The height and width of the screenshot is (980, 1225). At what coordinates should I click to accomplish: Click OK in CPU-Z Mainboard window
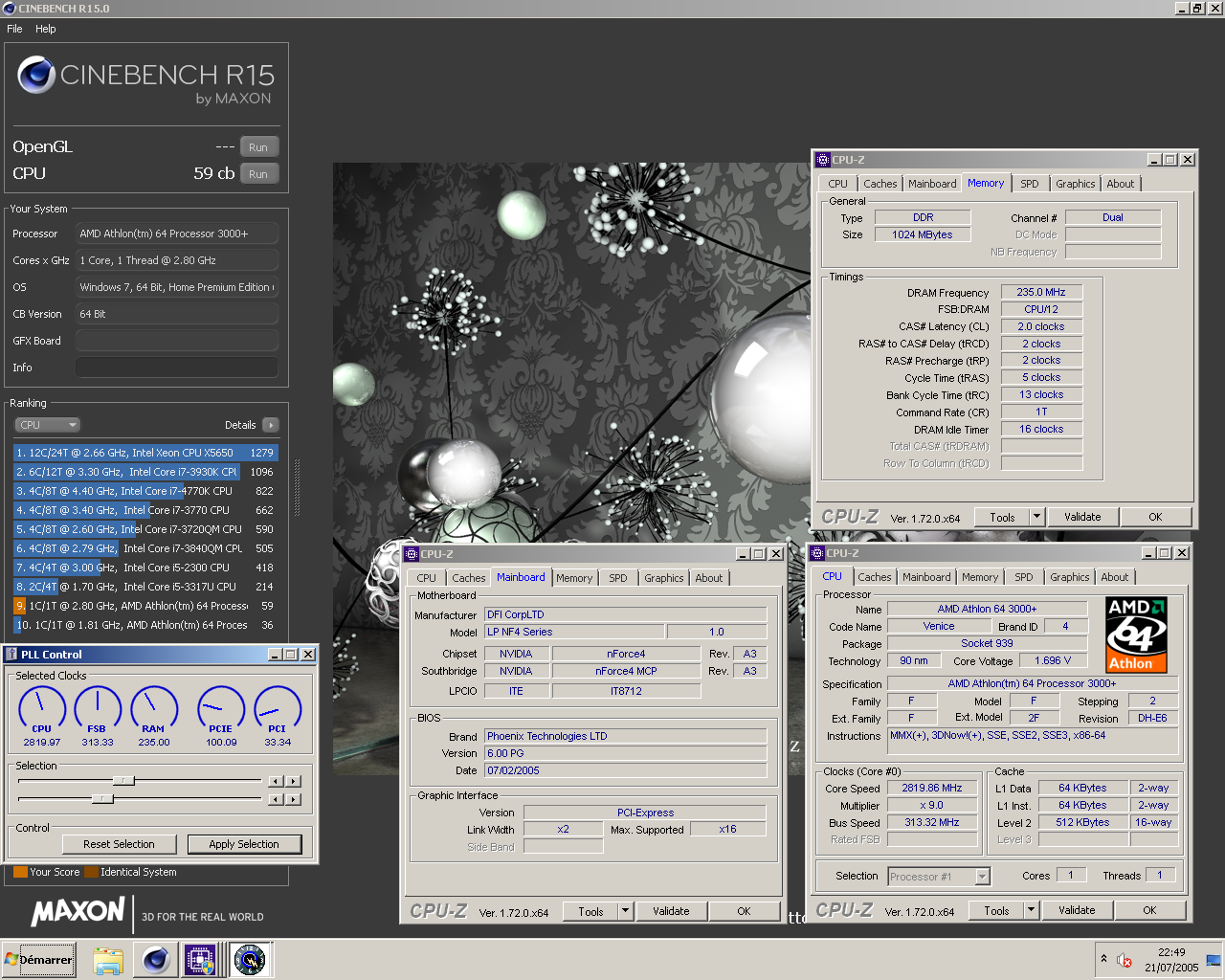click(x=744, y=911)
